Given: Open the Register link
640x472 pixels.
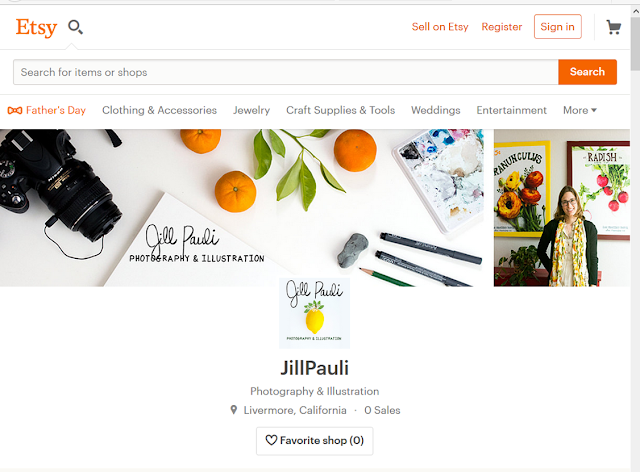Looking at the screenshot, I should pyautogui.click(x=502, y=27).
